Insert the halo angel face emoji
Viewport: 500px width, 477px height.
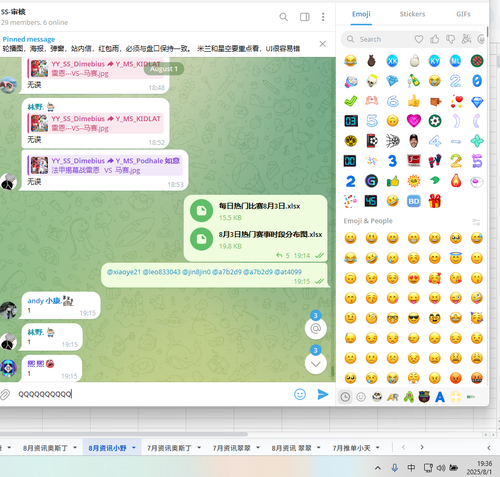pos(456,258)
